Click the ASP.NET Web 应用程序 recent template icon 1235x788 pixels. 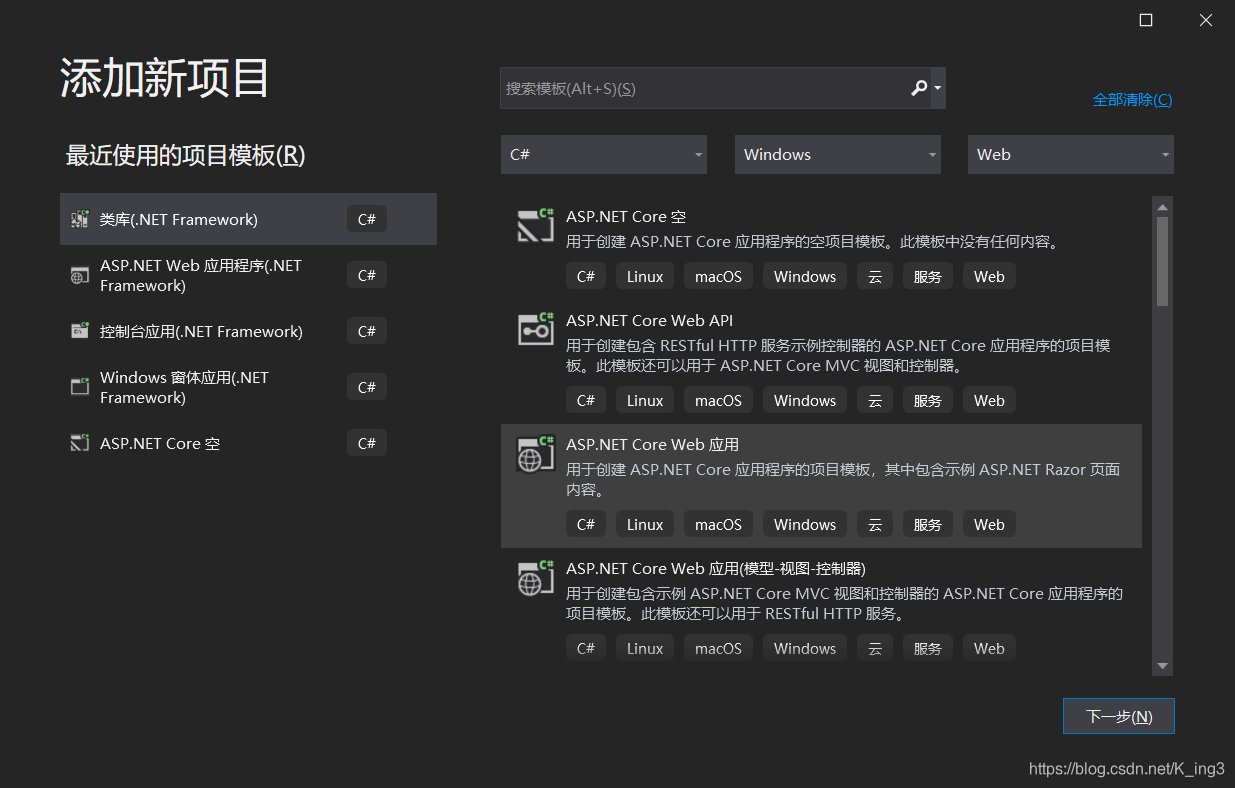(80, 276)
